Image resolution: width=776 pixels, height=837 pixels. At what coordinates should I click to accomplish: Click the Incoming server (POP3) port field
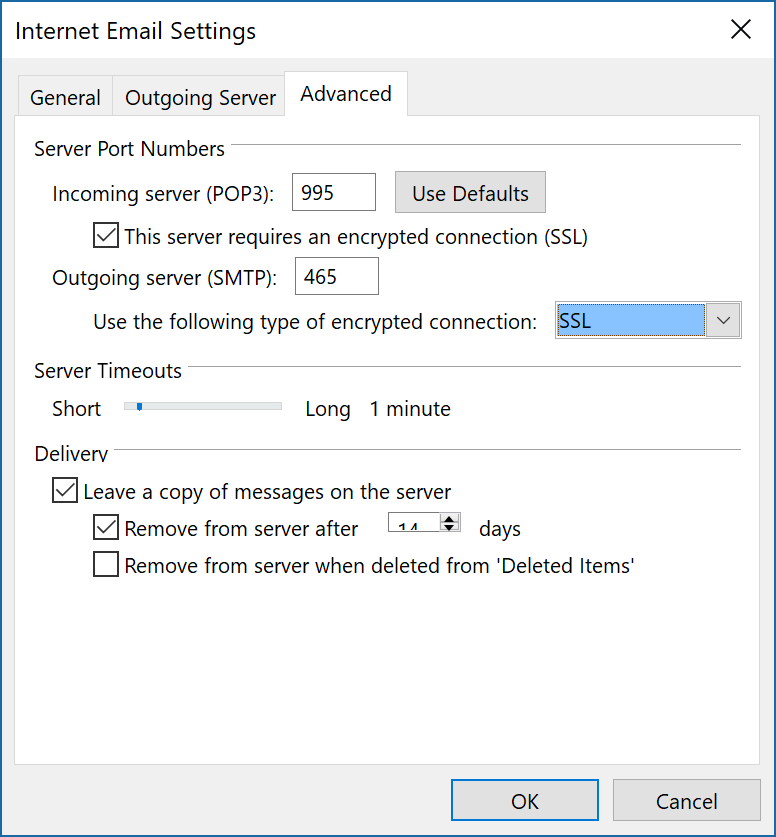(x=333, y=193)
